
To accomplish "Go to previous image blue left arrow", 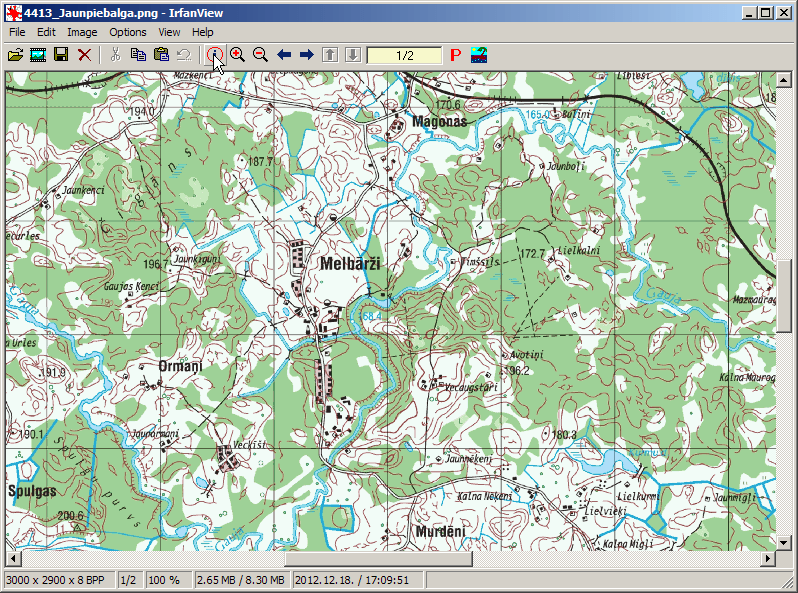I will click(284, 54).
